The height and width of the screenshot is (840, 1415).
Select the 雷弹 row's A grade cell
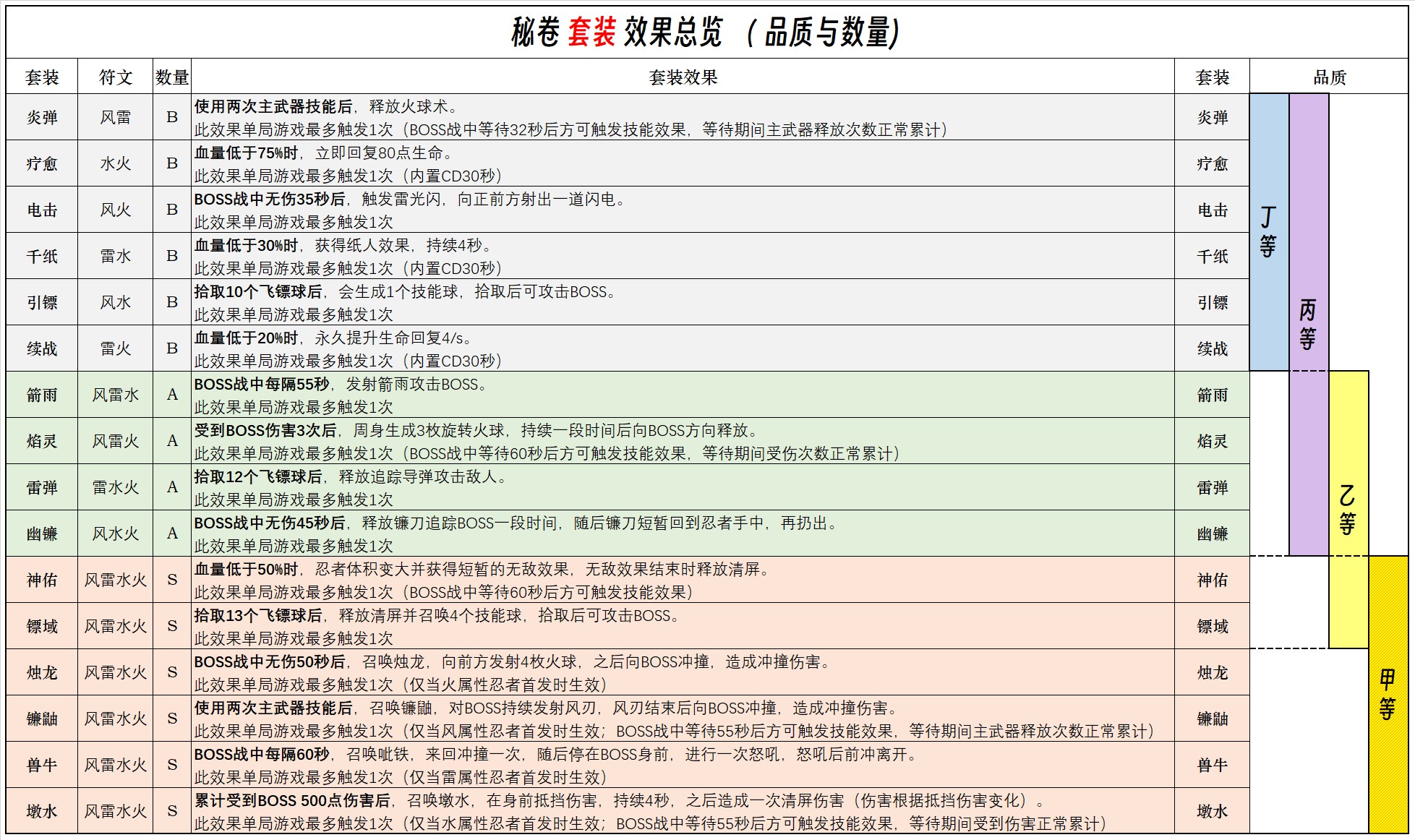click(172, 487)
